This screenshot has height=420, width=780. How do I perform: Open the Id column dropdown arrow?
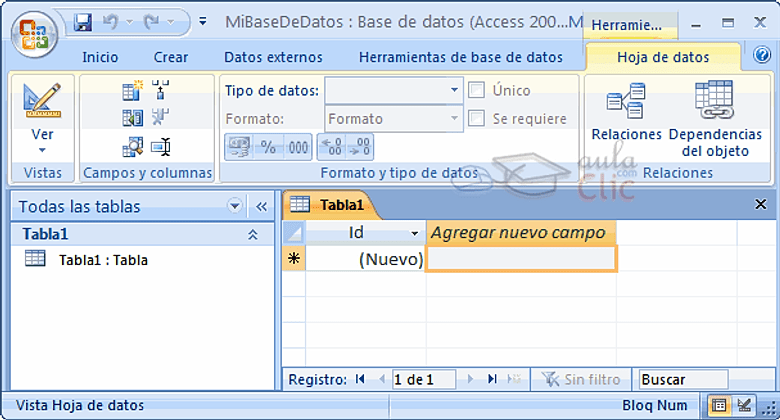(414, 233)
